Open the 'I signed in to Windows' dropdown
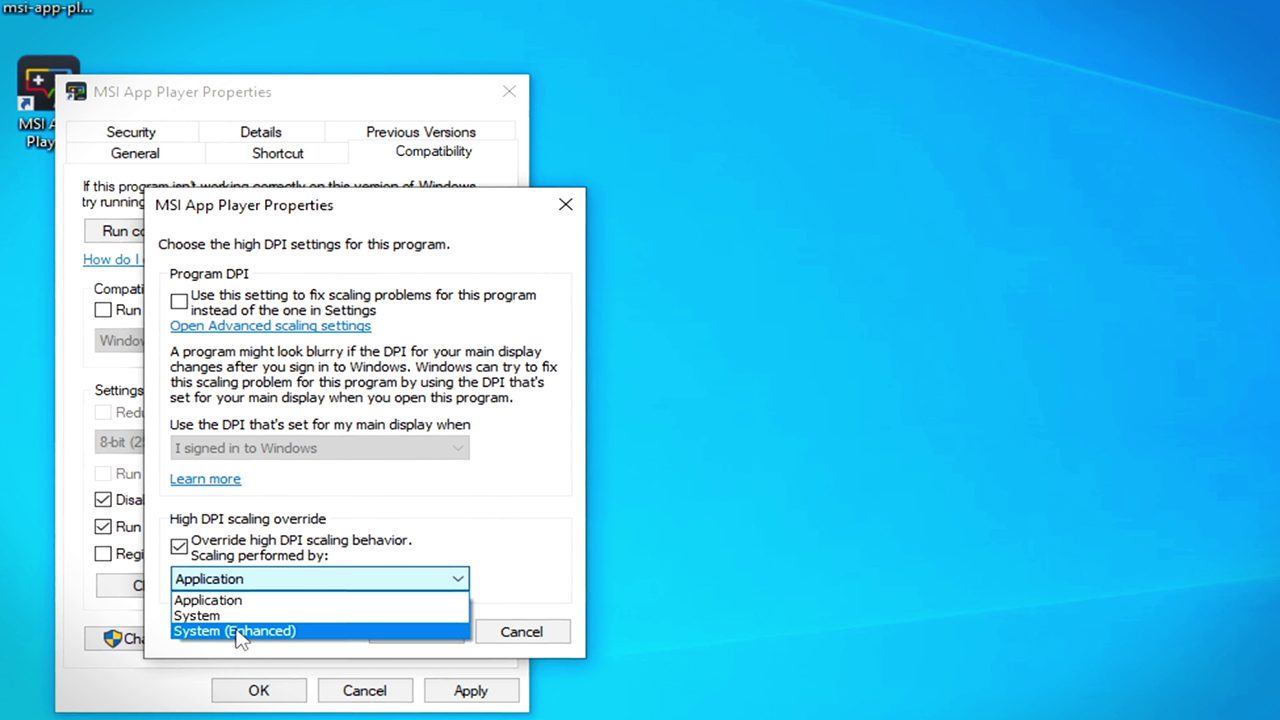The height and width of the screenshot is (720, 1280). pos(320,448)
